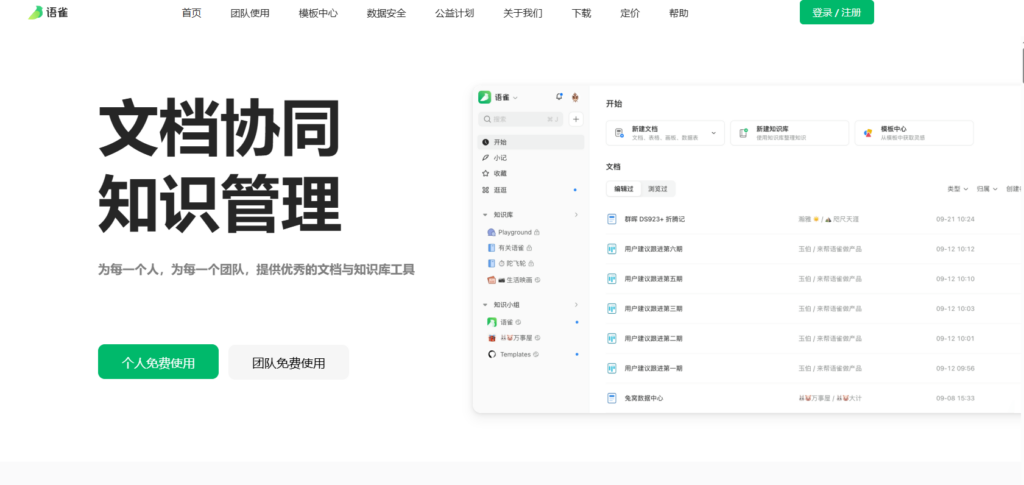Screen dimensions: 1024x485
Task: Click the search field in app sidebar
Action: coord(520,119)
